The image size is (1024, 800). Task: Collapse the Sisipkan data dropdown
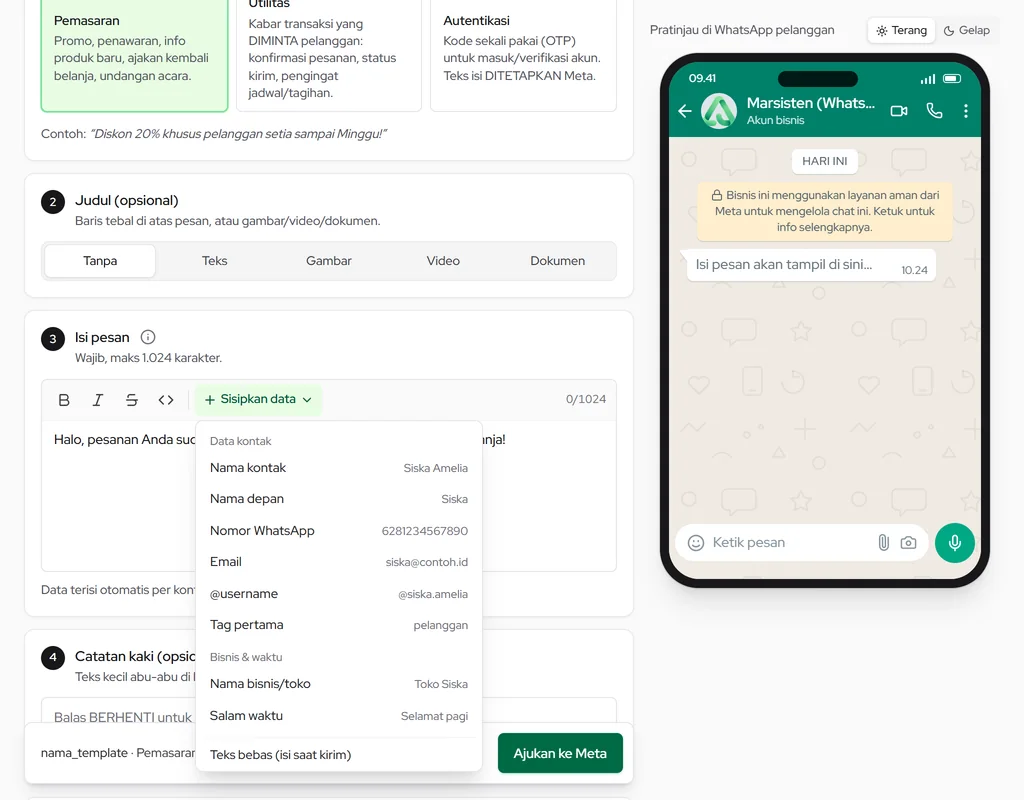click(258, 399)
